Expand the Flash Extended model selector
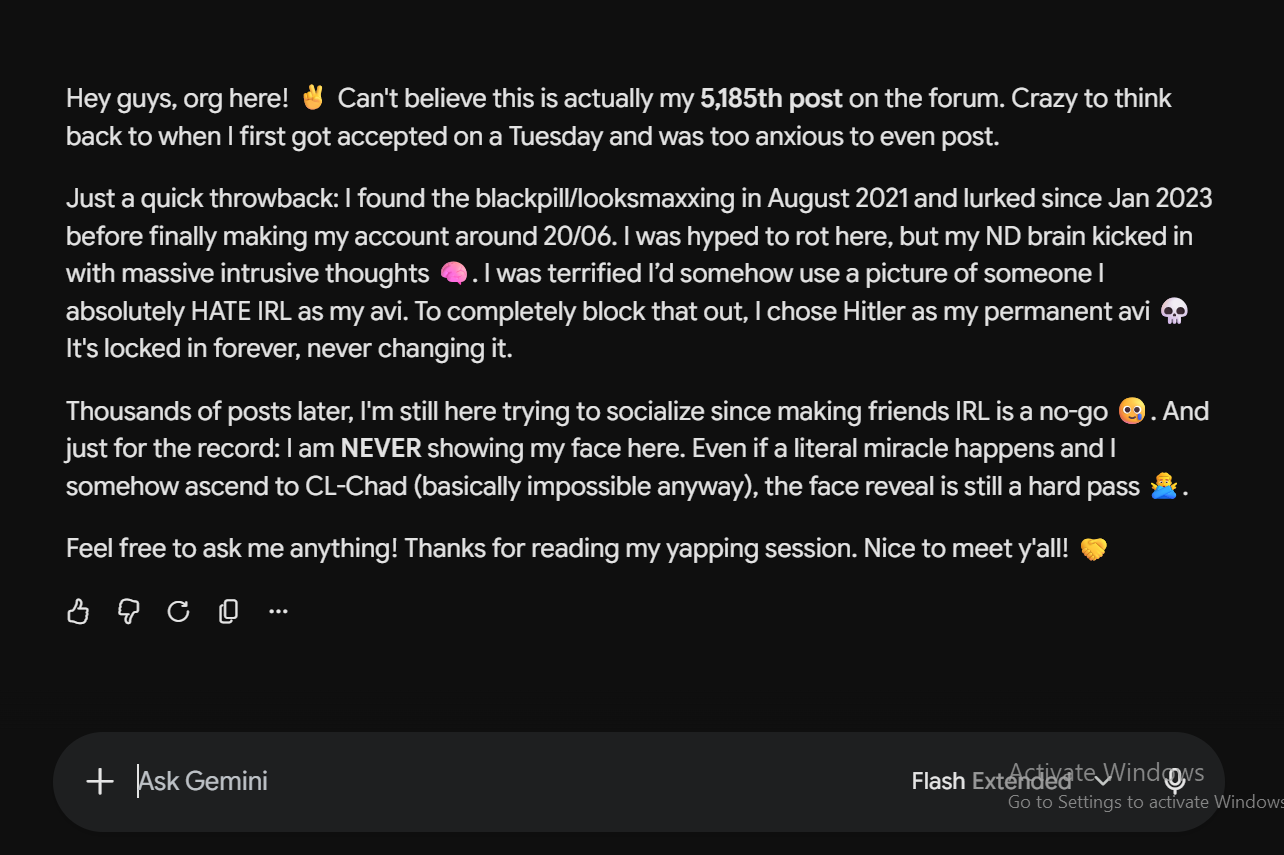 pos(1012,781)
